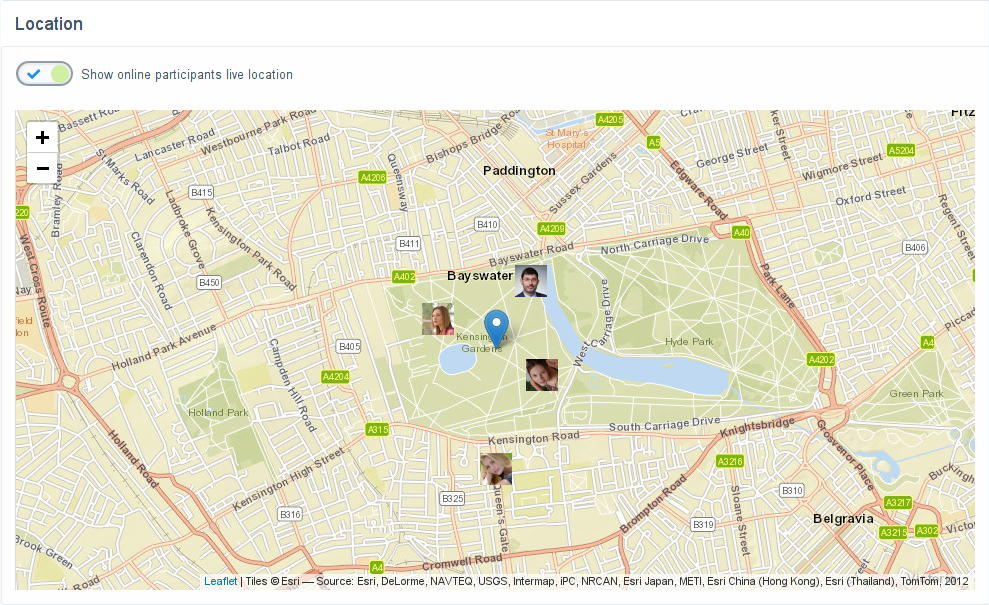
Task: Click the A402 road shield
Action: pyautogui.click(x=404, y=277)
